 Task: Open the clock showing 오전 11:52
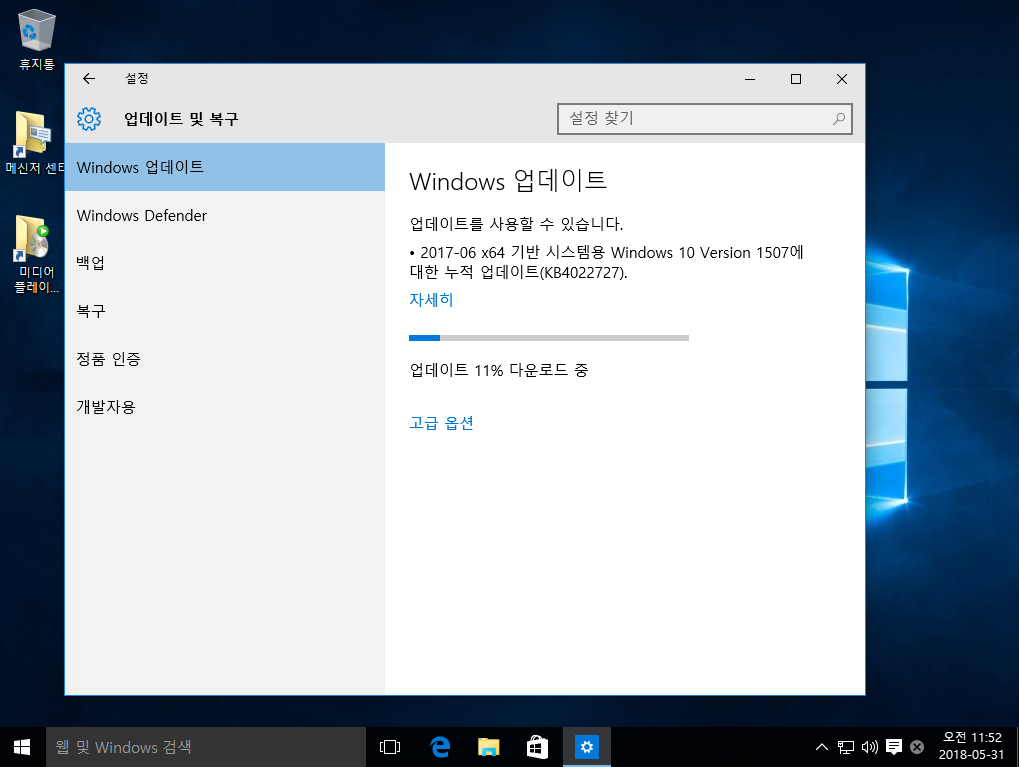[x=972, y=746]
